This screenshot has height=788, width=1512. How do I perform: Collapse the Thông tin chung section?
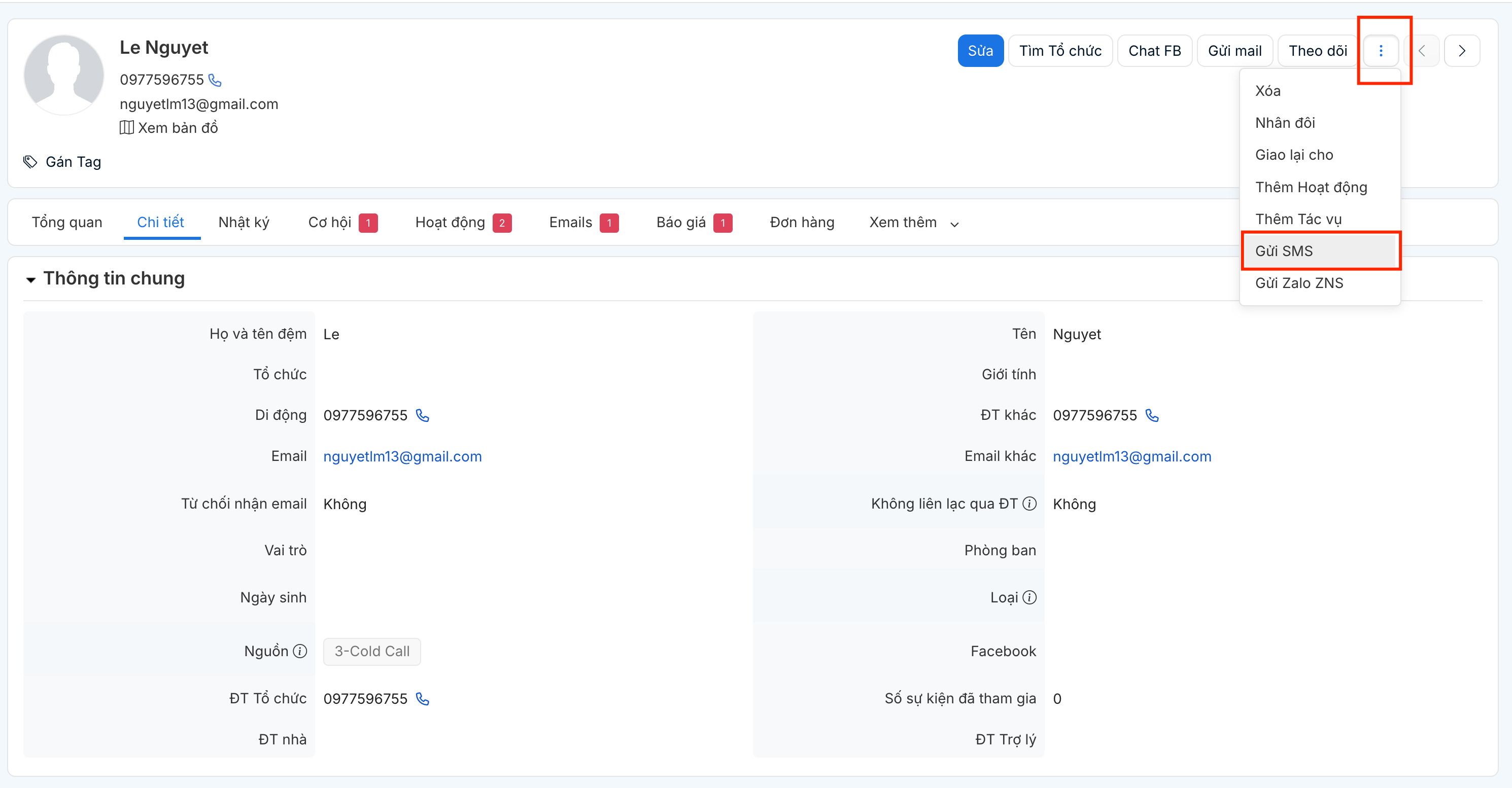pos(30,279)
